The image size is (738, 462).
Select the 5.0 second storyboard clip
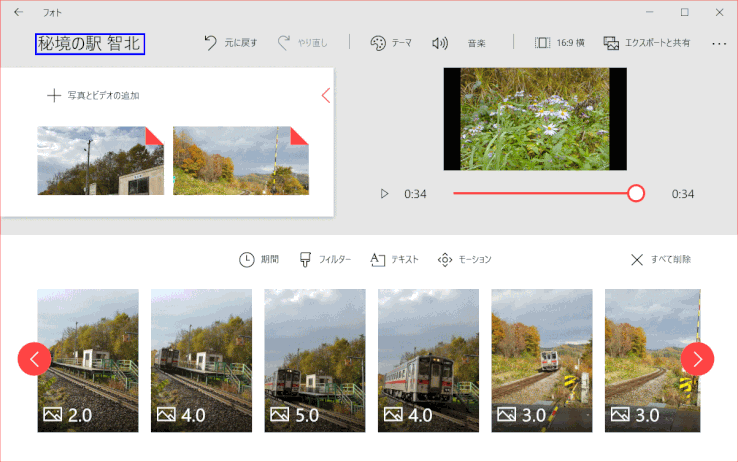(x=315, y=360)
